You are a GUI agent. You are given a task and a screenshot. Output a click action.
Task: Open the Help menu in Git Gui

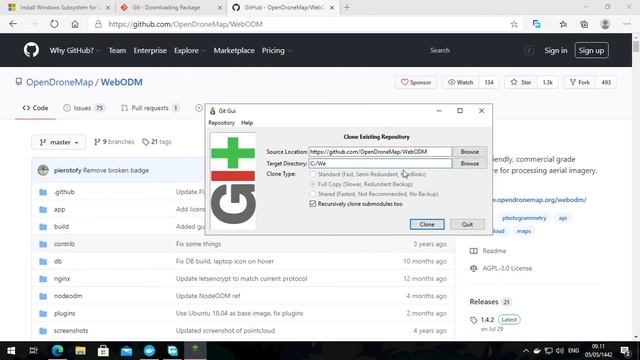[x=247, y=123]
